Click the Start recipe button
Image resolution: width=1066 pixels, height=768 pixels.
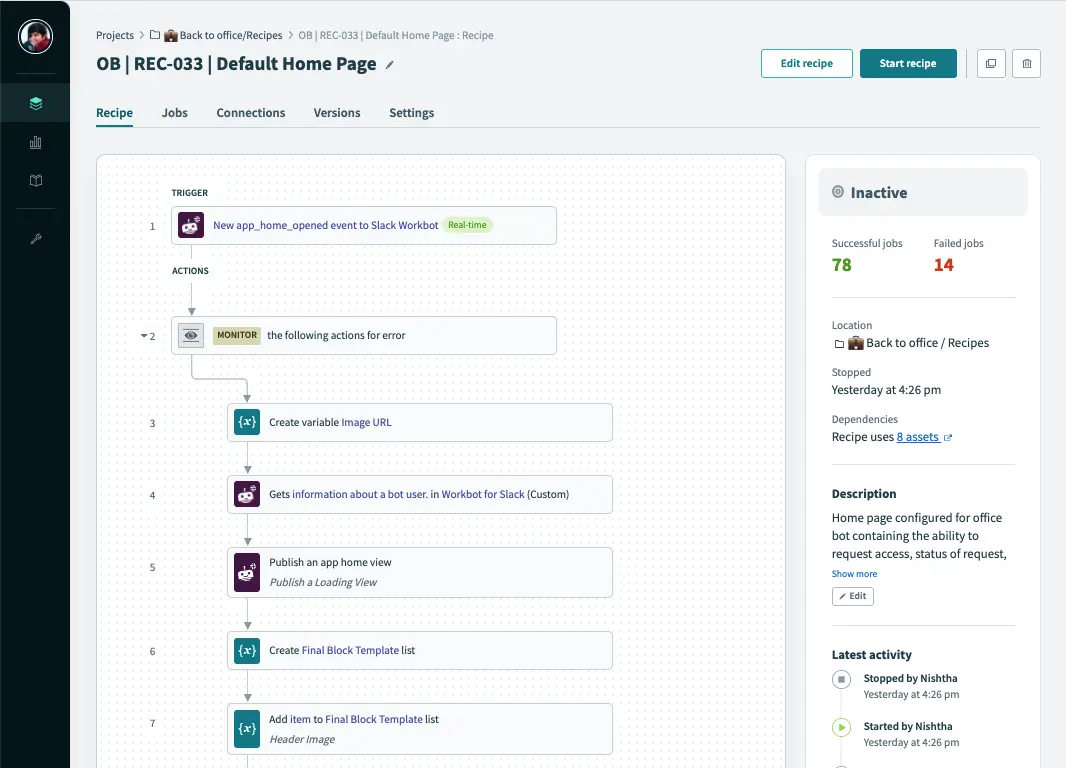908,63
